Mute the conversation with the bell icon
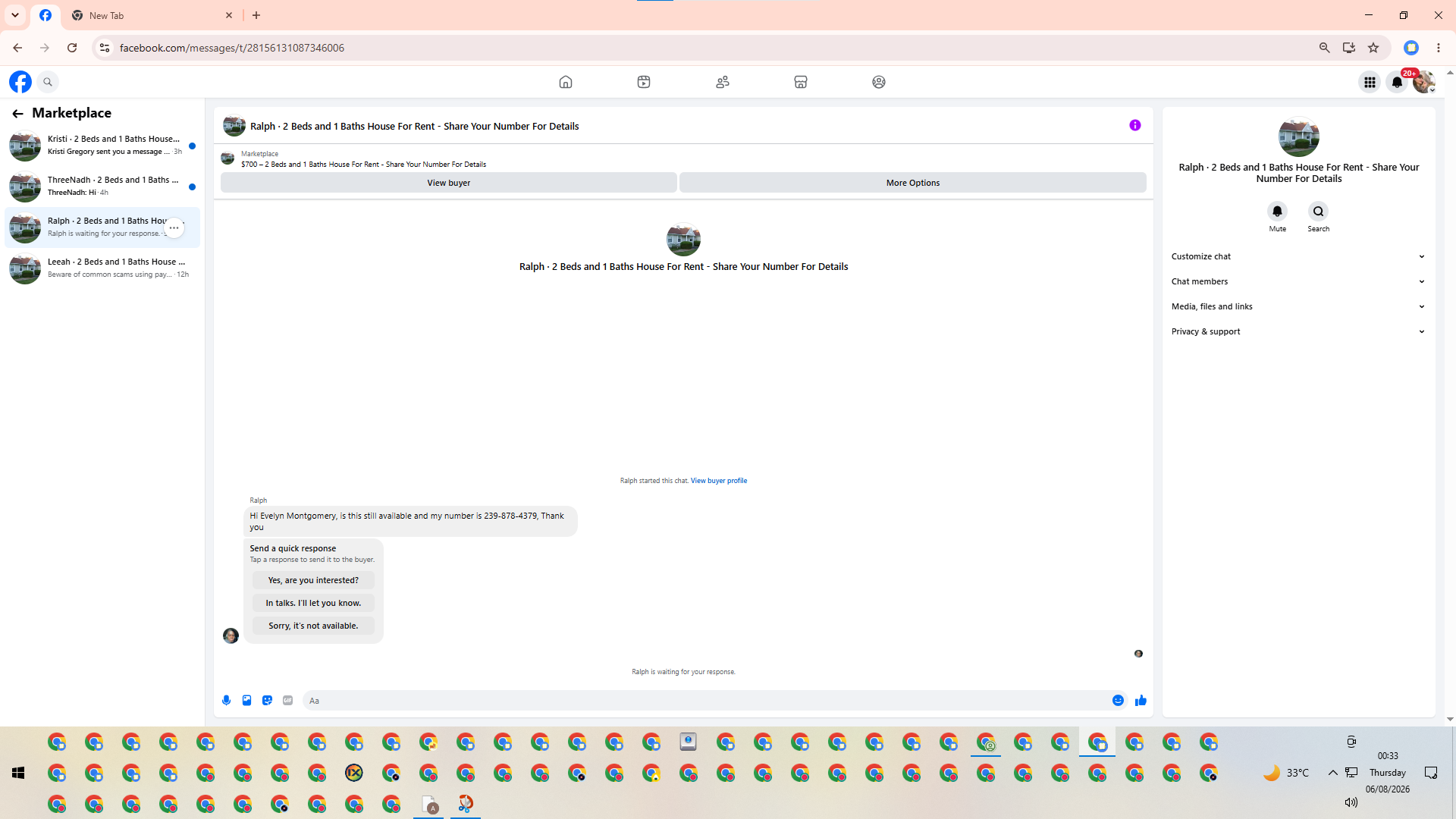 1278,212
